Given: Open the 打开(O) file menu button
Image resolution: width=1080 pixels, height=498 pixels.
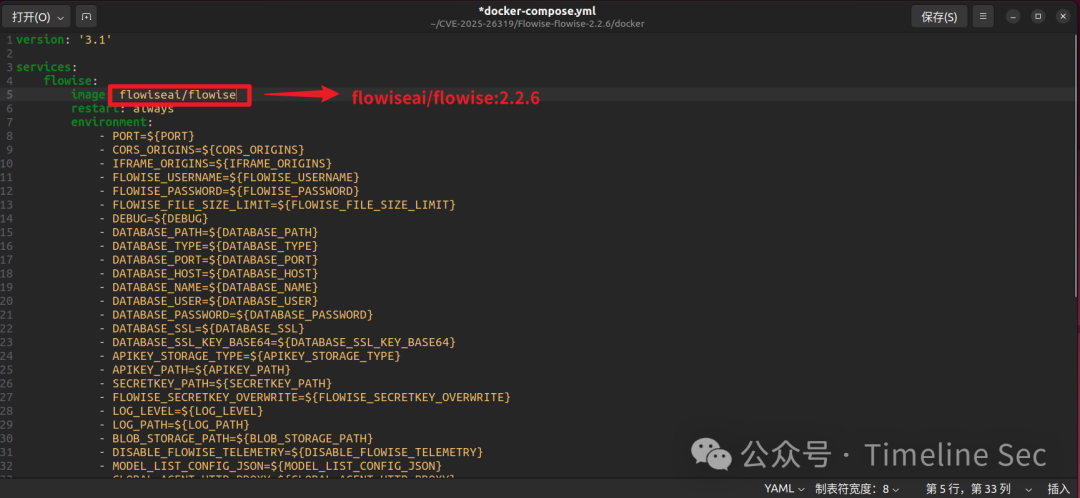Looking at the screenshot, I should pos(37,17).
